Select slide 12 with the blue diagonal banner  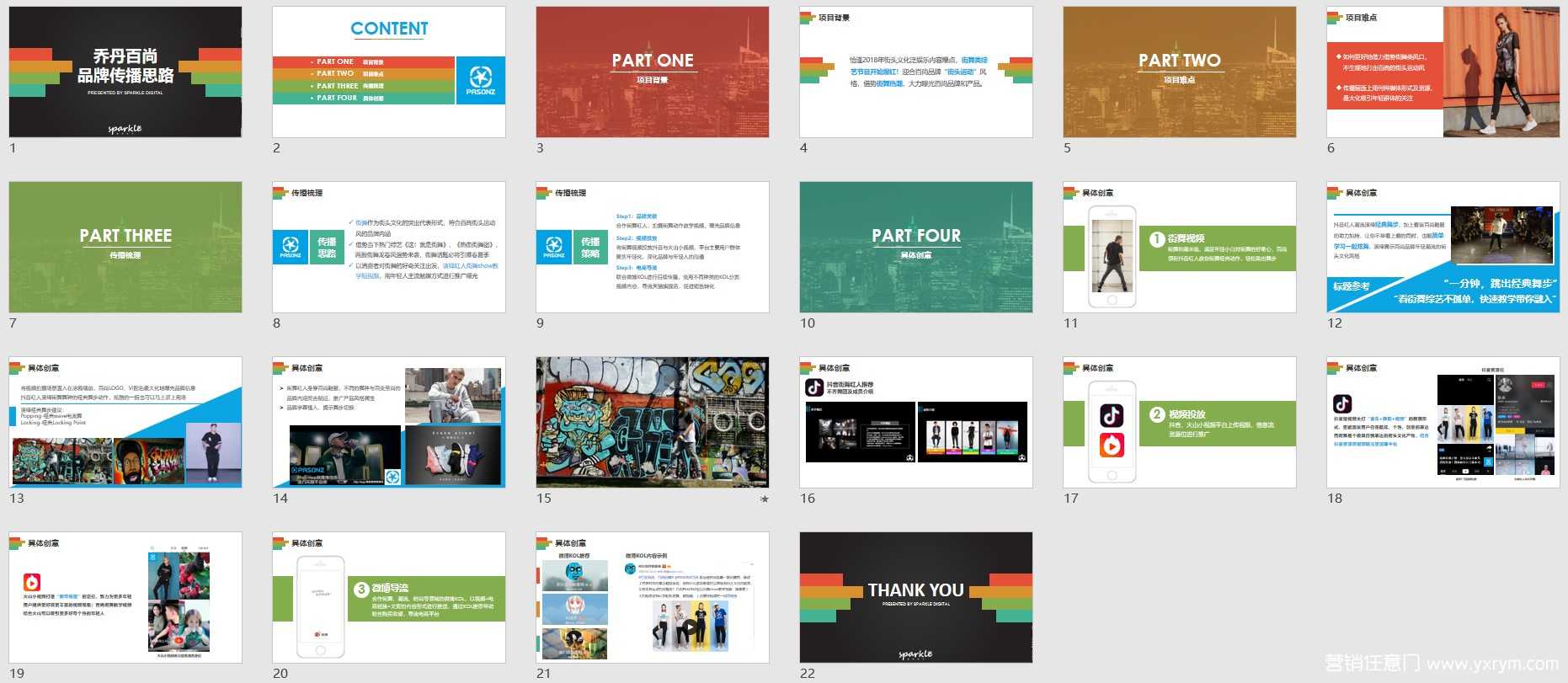click(1443, 248)
